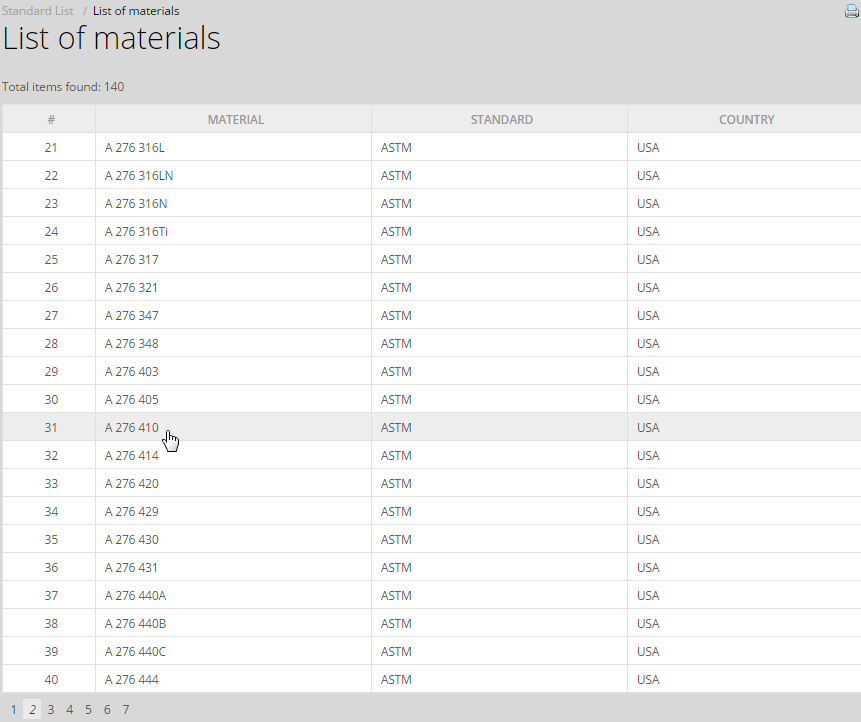This screenshot has height=722, width=861.
Task: Click the COUNTRY column header
Action: 746,120
